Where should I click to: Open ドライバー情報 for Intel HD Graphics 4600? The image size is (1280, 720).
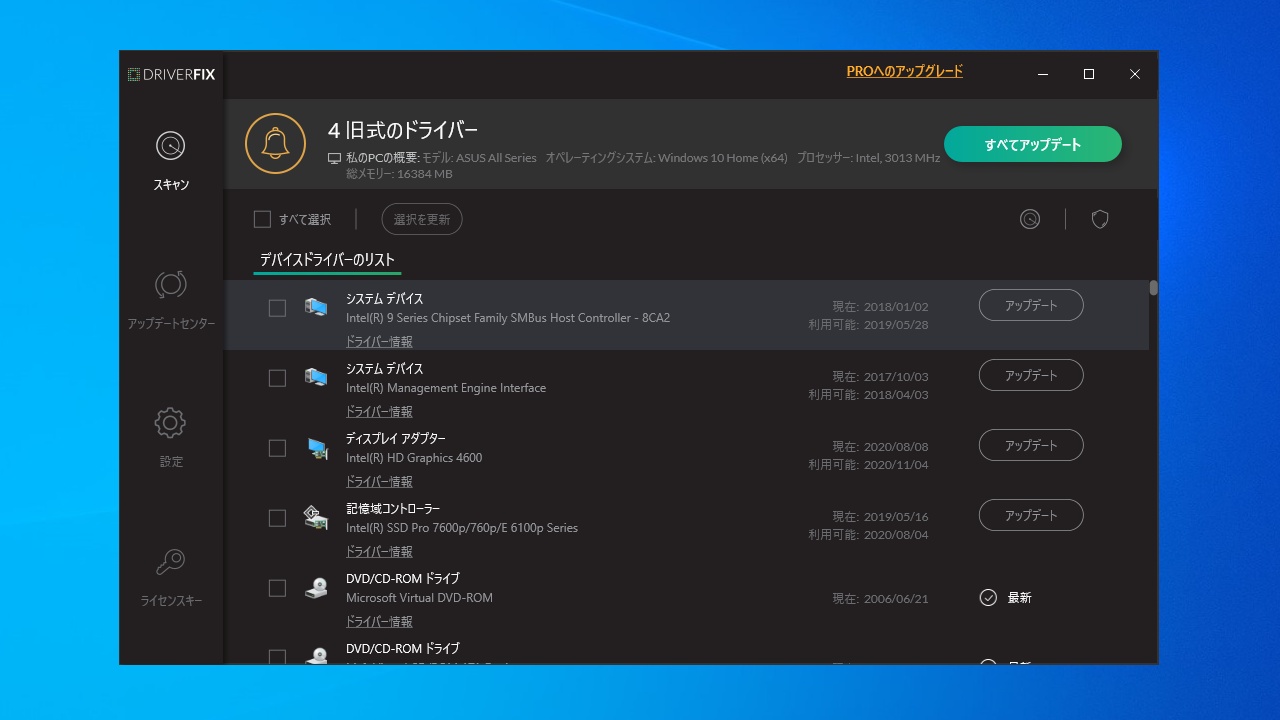point(379,482)
